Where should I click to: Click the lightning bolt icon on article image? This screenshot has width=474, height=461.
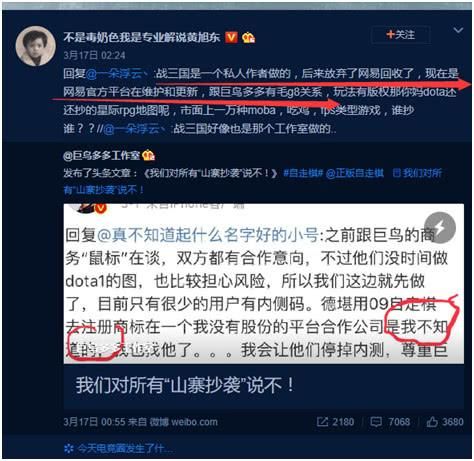tap(440, 228)
